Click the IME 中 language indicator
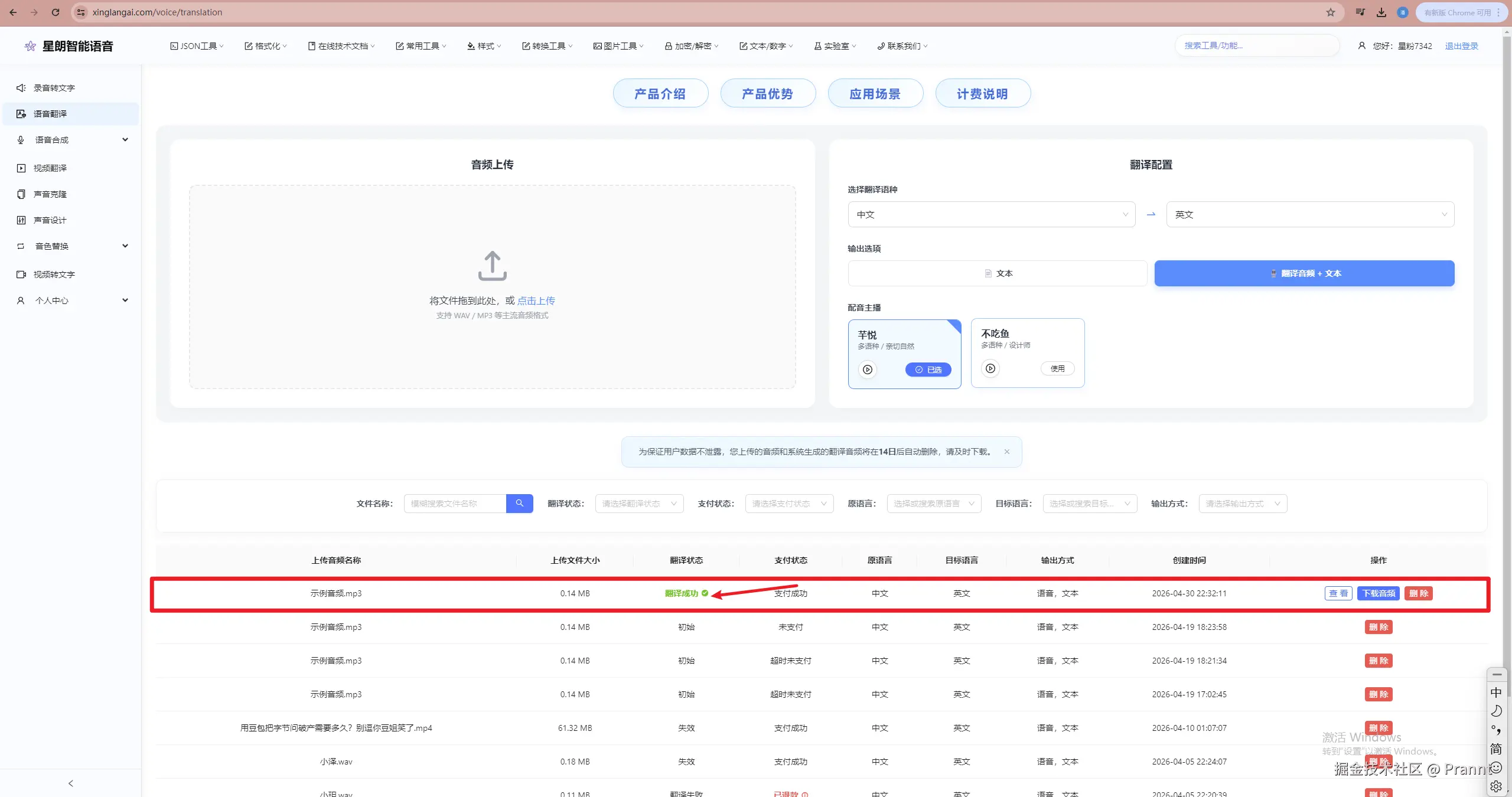 click(x=1496, y=693)
